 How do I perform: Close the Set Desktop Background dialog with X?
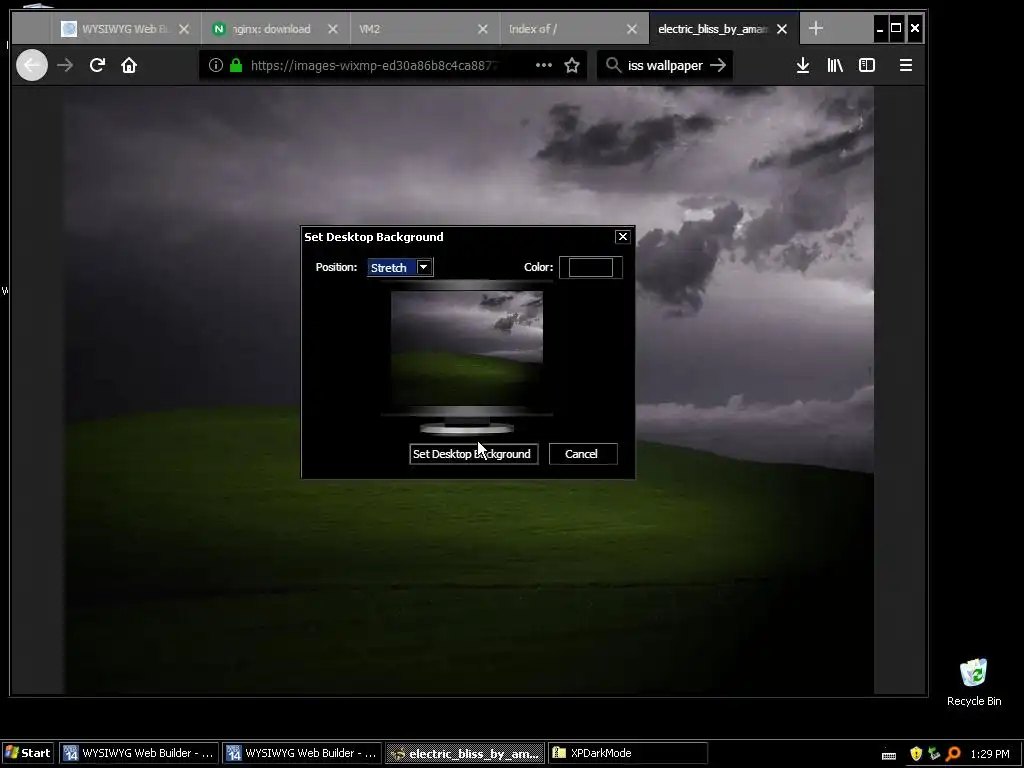[x=623, y=236]
